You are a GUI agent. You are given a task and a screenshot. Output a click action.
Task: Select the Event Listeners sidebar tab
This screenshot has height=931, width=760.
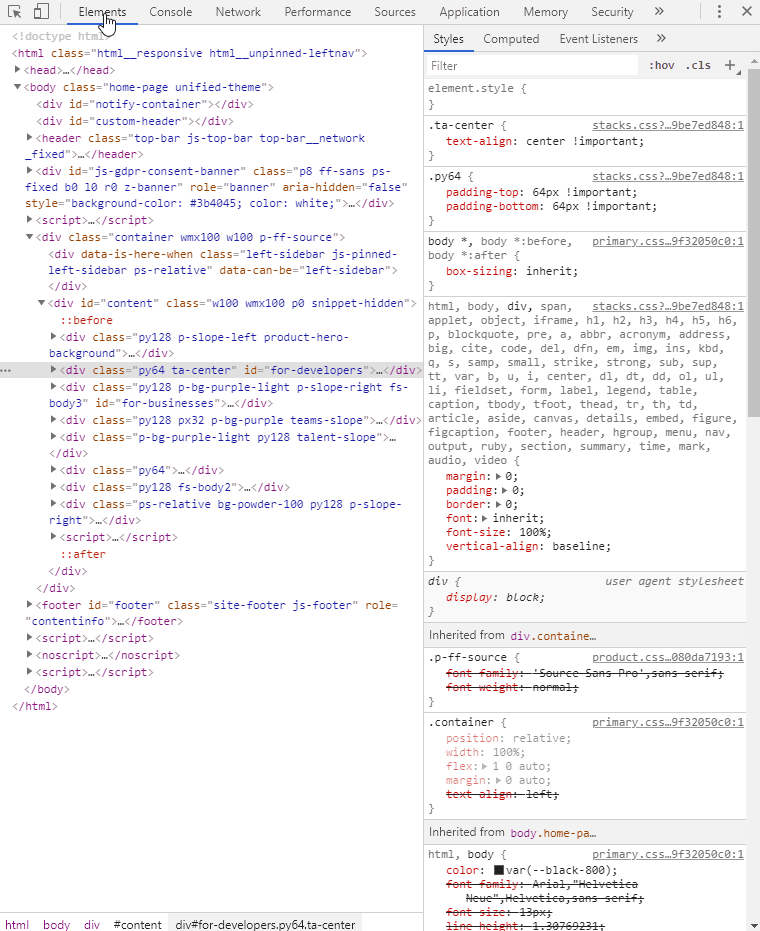click(x=598, y=39)
